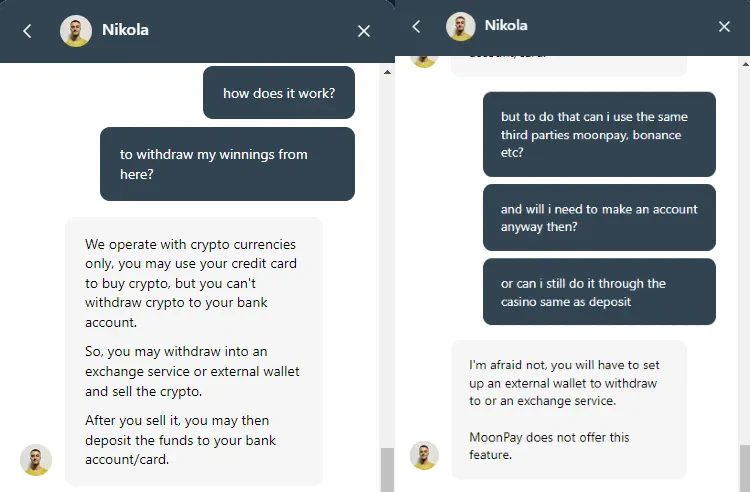Click the 'We operate with crypto currencies' reply
The height and width of the screenshot is (492, 750).
[x=194, y=351]
